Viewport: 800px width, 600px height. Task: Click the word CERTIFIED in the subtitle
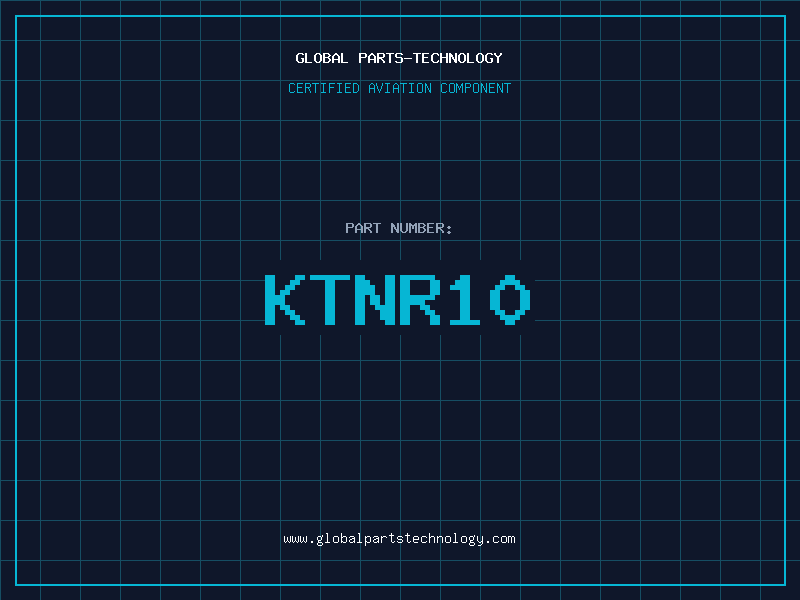point(323,88)
